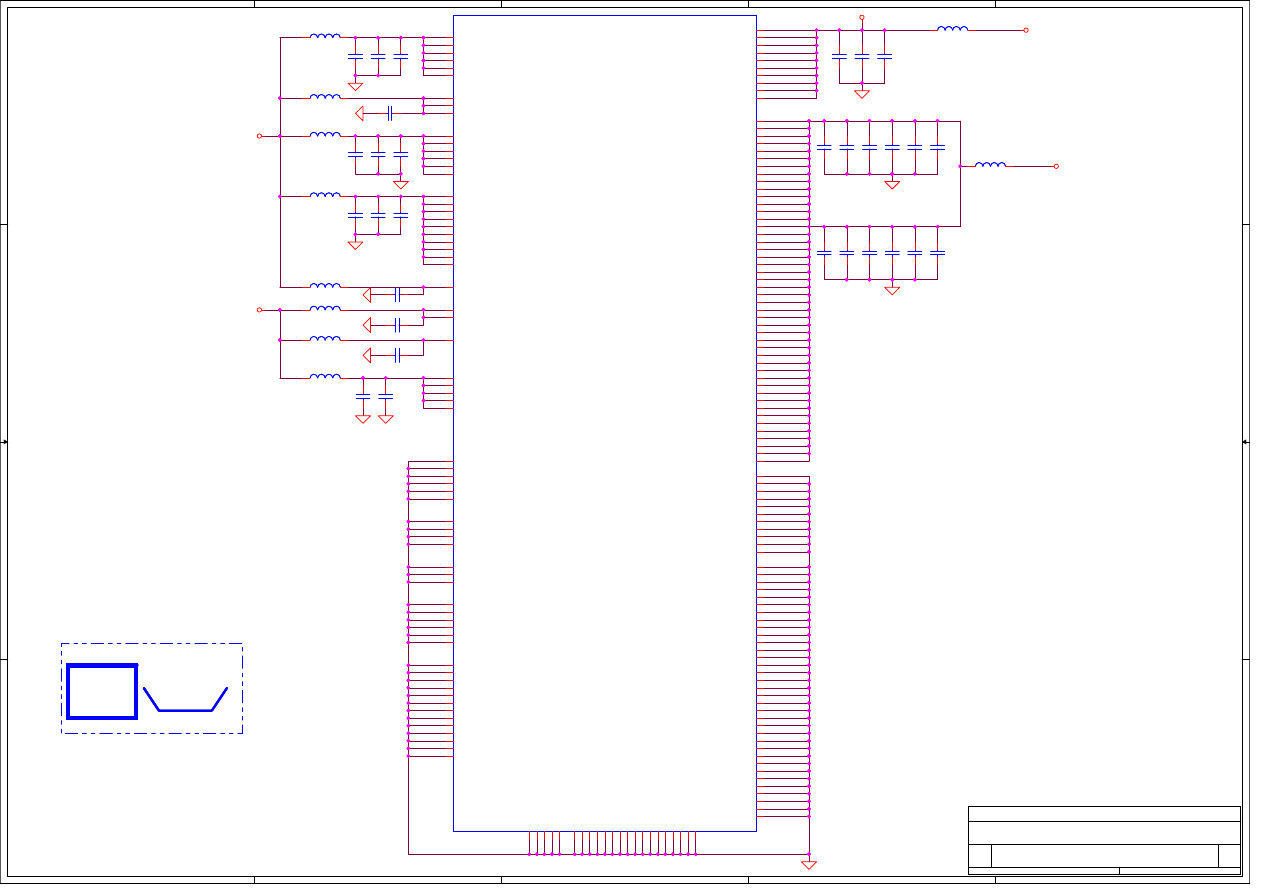This screenshot has width=1263, height=893.
Task: Select the inductor feeding both six-capacitor banks
Action: (x=990, y=165)
